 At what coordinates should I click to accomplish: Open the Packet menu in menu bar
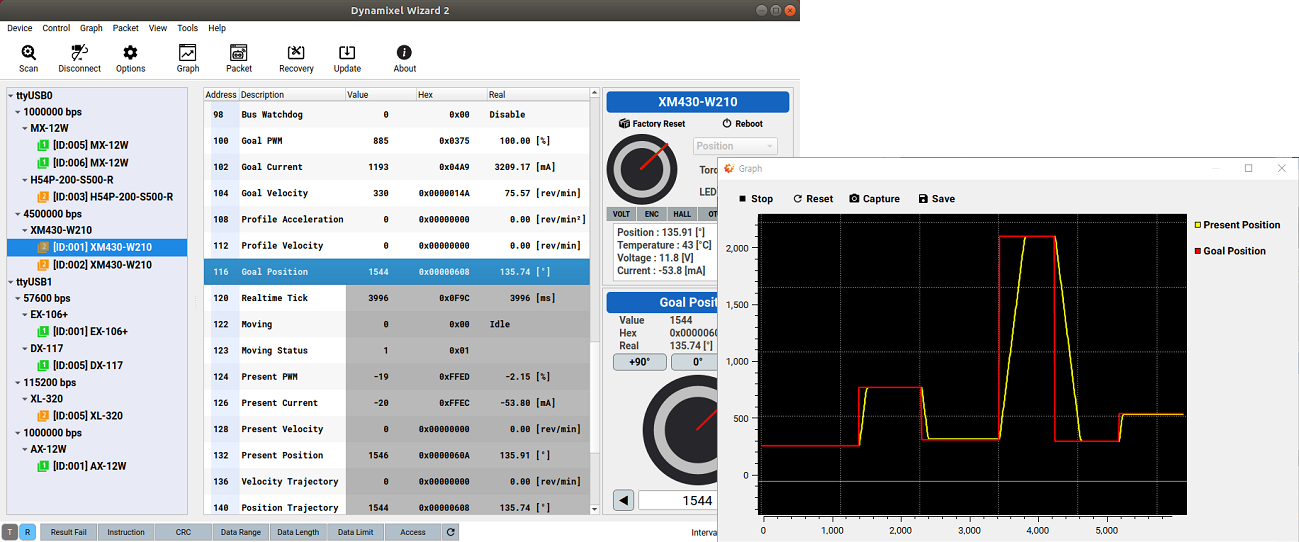[126, 28]
